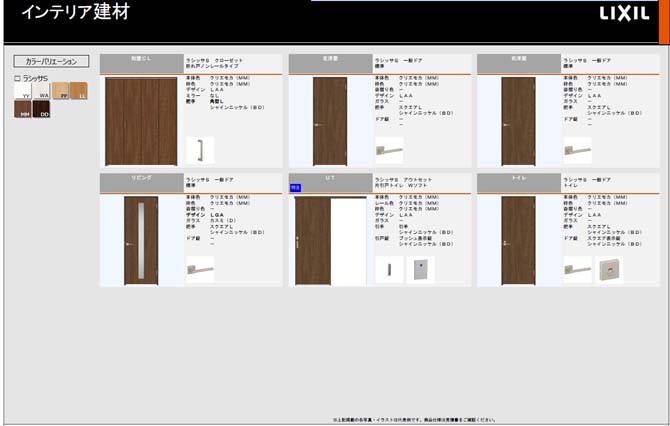Select the UT card header

(330, 183)
